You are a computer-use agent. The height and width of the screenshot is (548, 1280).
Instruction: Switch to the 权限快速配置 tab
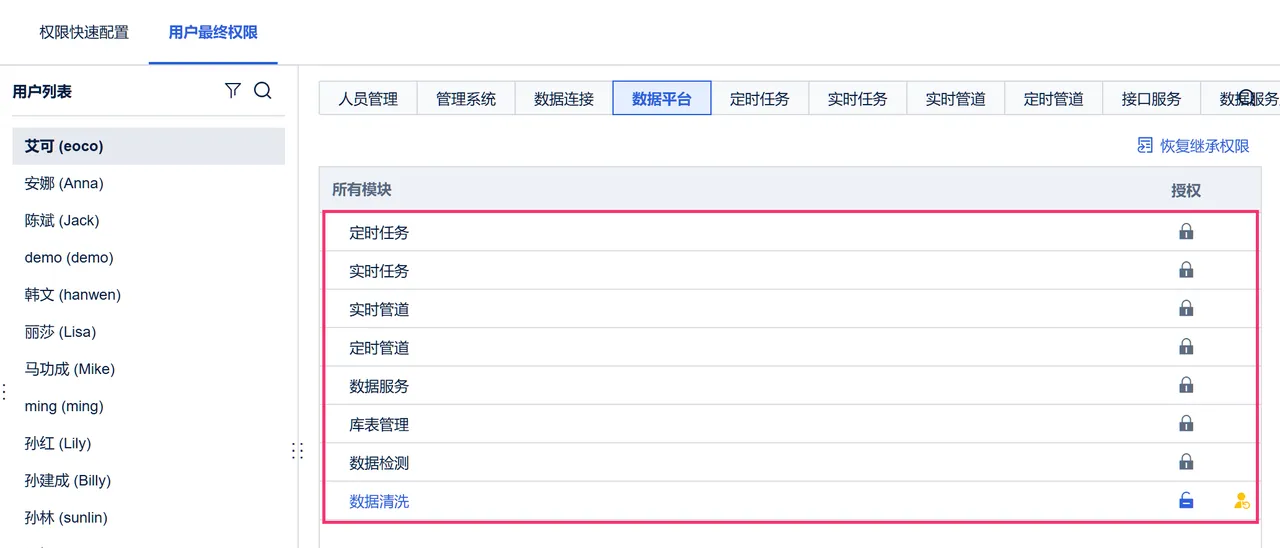[x=84, y=32]
